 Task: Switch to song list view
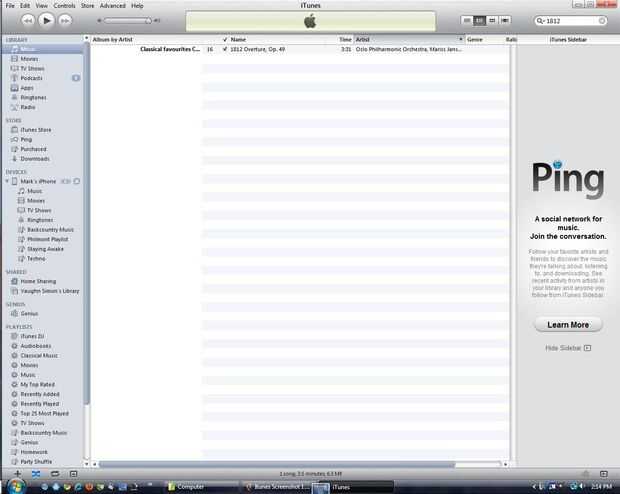(467, 20)
